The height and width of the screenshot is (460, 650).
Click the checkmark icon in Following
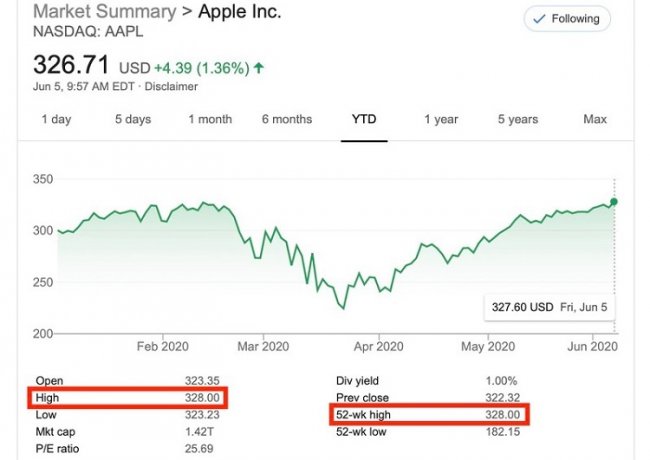tap(541, 19)
